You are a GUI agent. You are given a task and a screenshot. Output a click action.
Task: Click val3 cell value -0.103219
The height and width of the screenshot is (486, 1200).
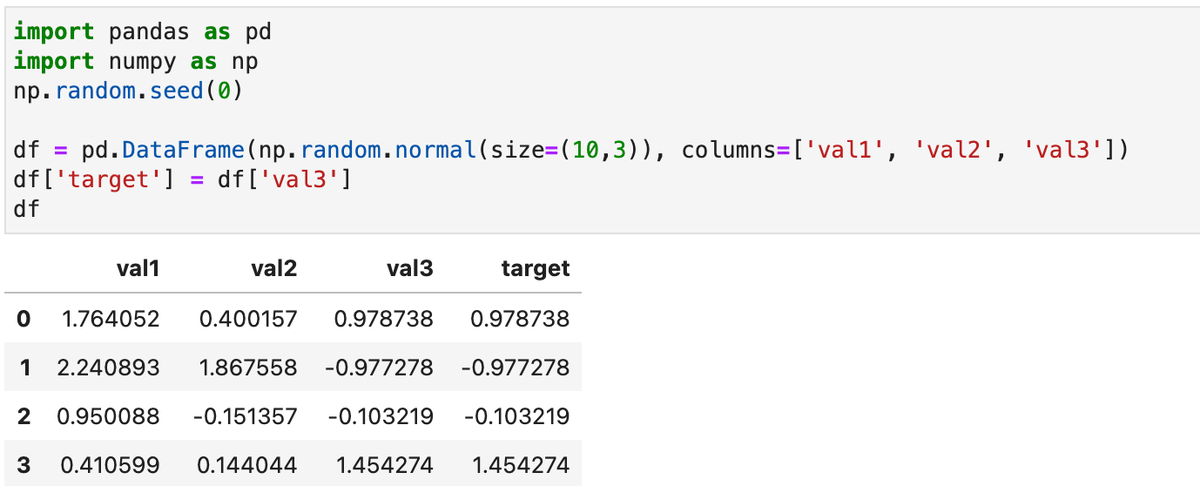coord(379,416)
